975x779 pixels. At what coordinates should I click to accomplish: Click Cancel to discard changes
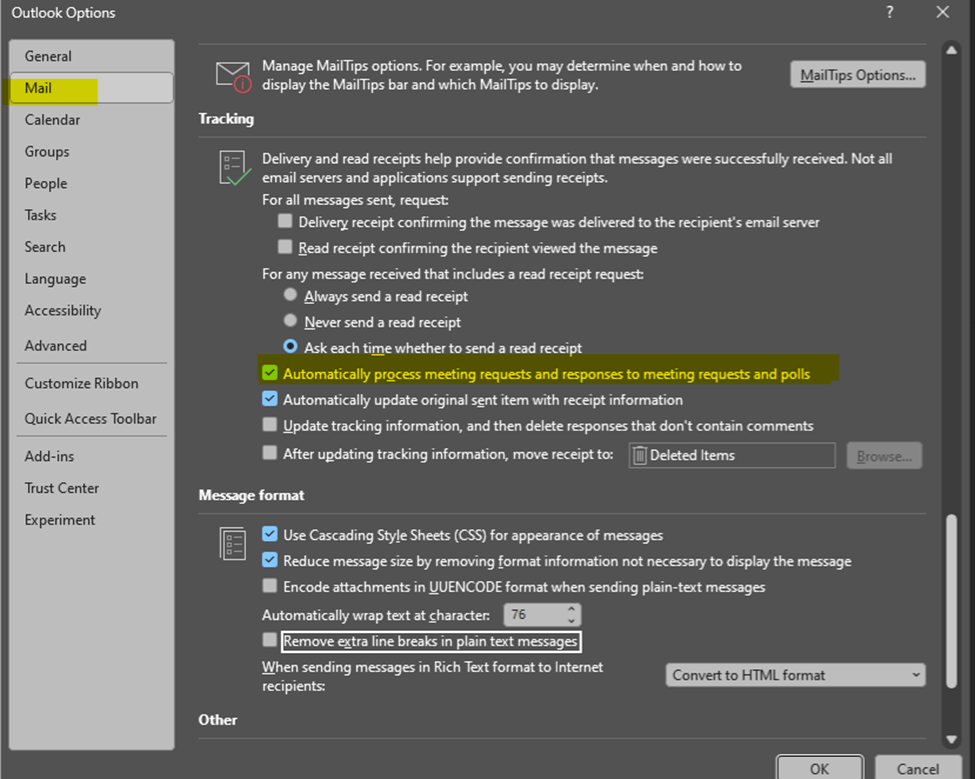coord(918,768)
